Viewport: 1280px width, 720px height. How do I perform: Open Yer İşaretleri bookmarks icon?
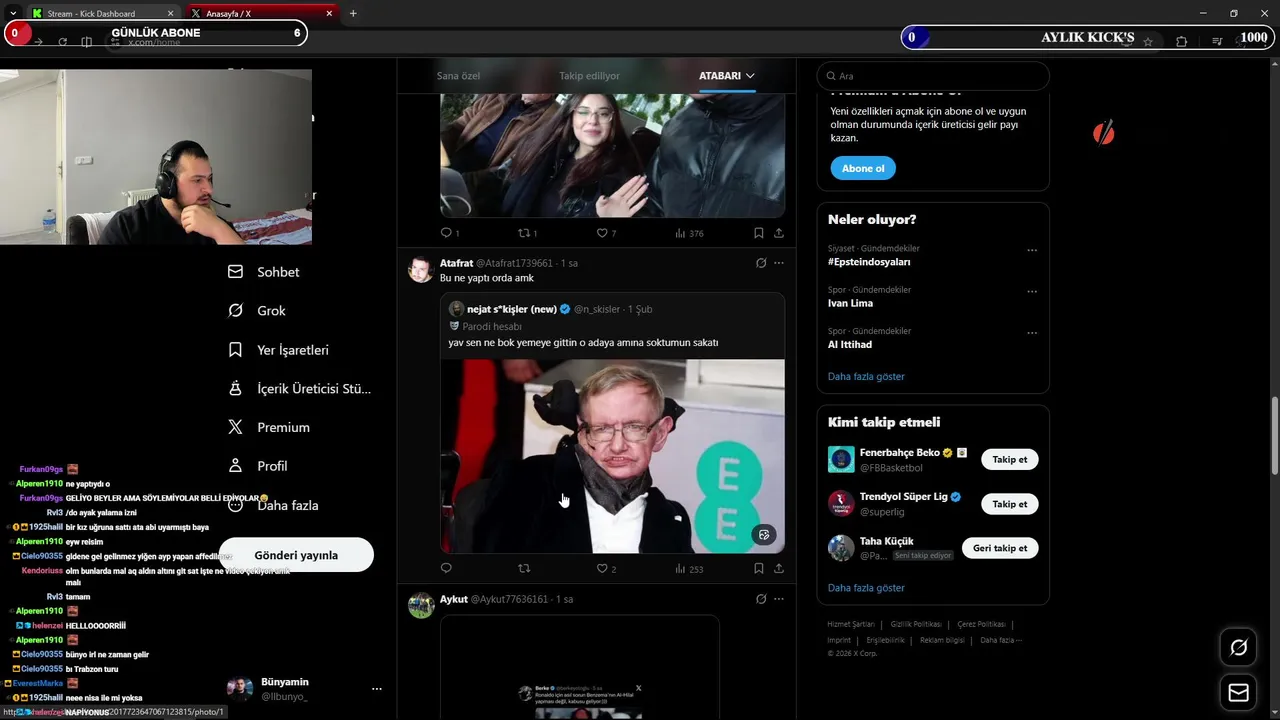[235, 350]
